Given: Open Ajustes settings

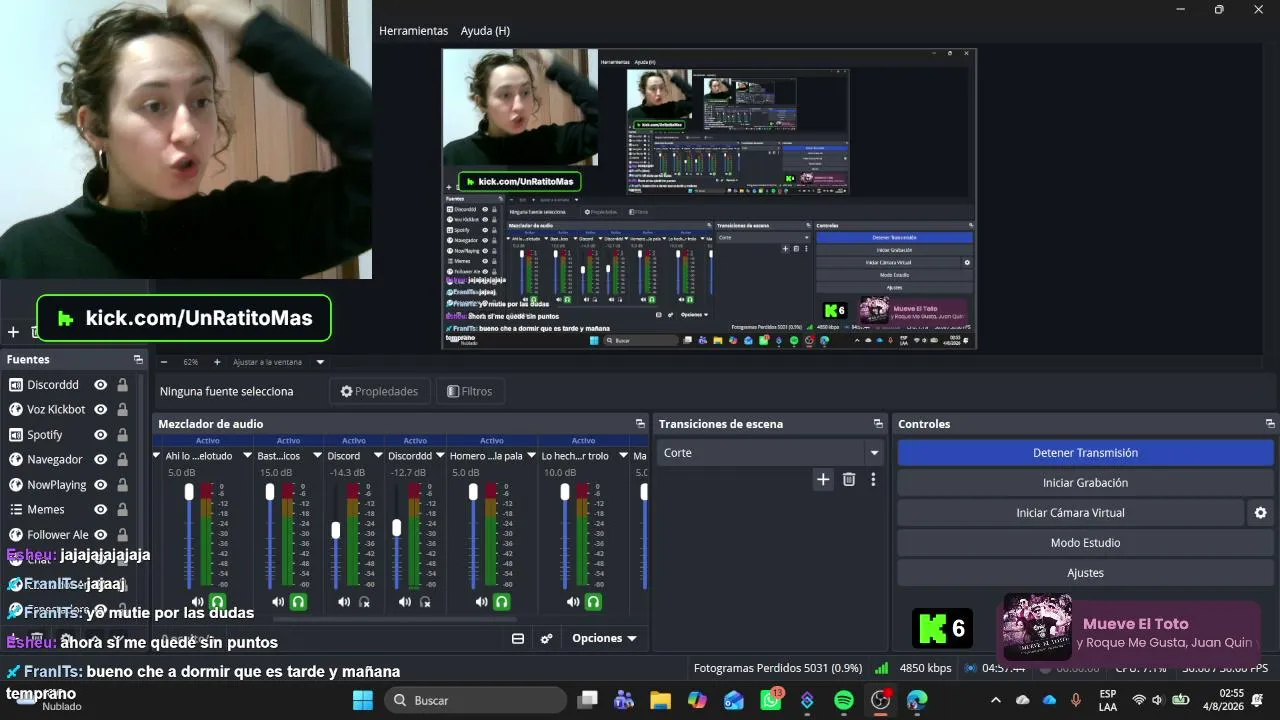Looking at the screenshot, I should tap(1085, 573).
